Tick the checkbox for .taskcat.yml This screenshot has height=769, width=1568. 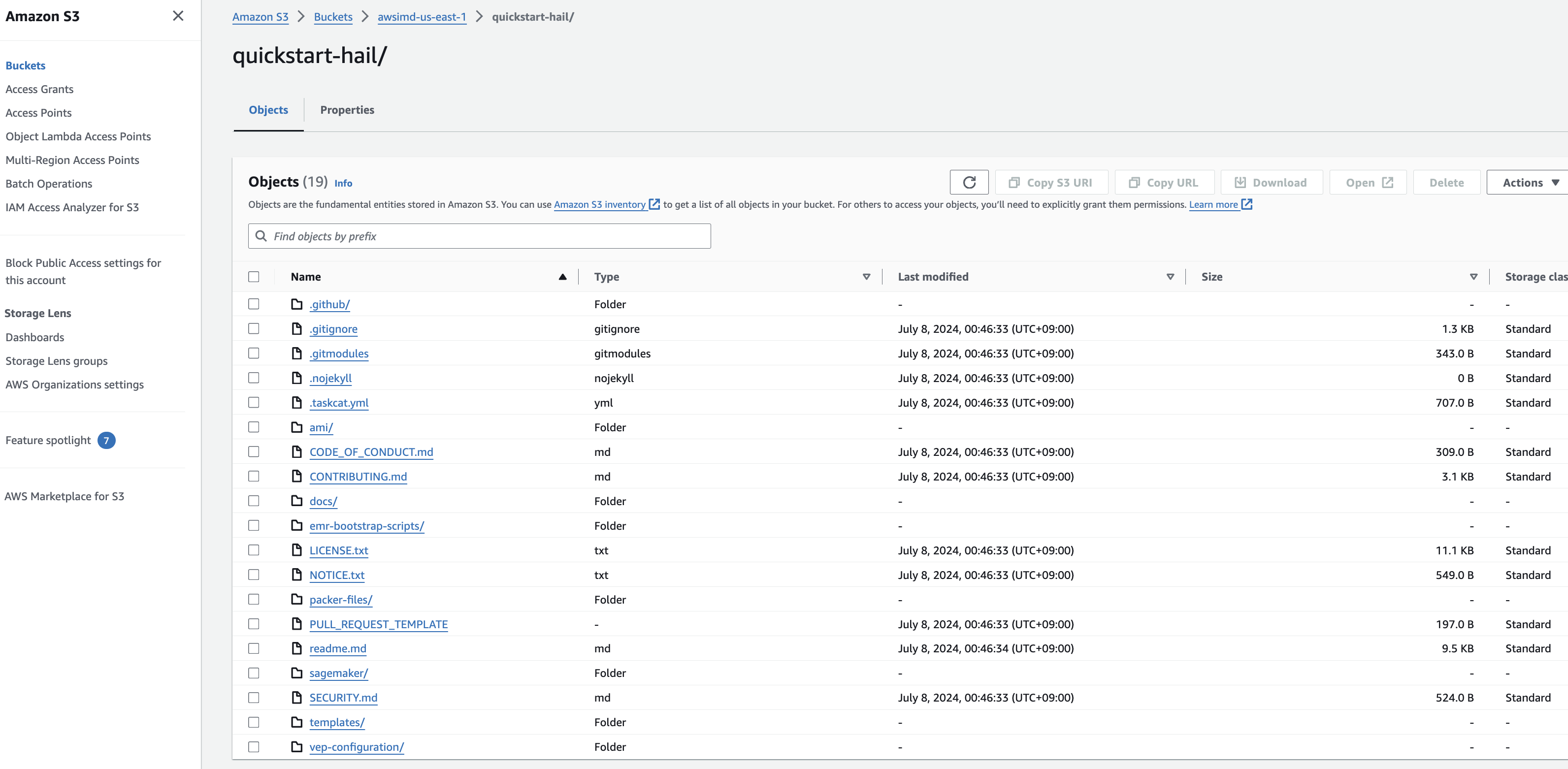pyautogui.click(x=254, y=403)
